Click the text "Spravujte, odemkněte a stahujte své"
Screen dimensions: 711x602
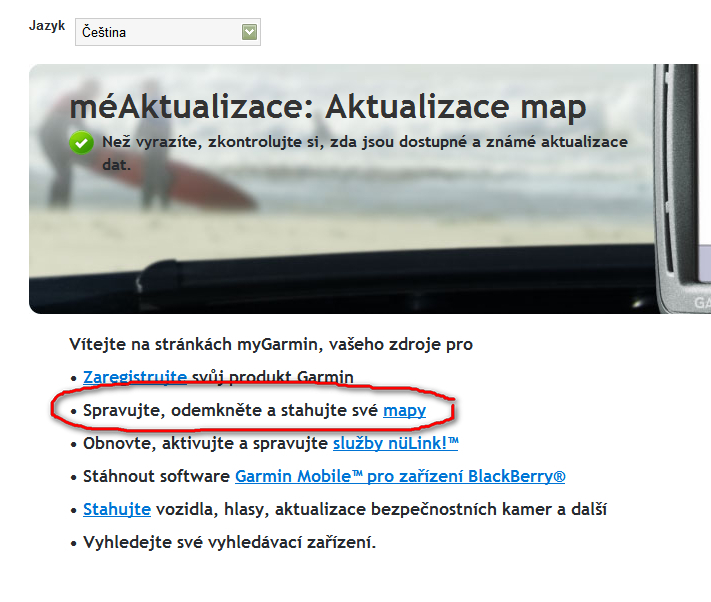(x=231, y=410)
